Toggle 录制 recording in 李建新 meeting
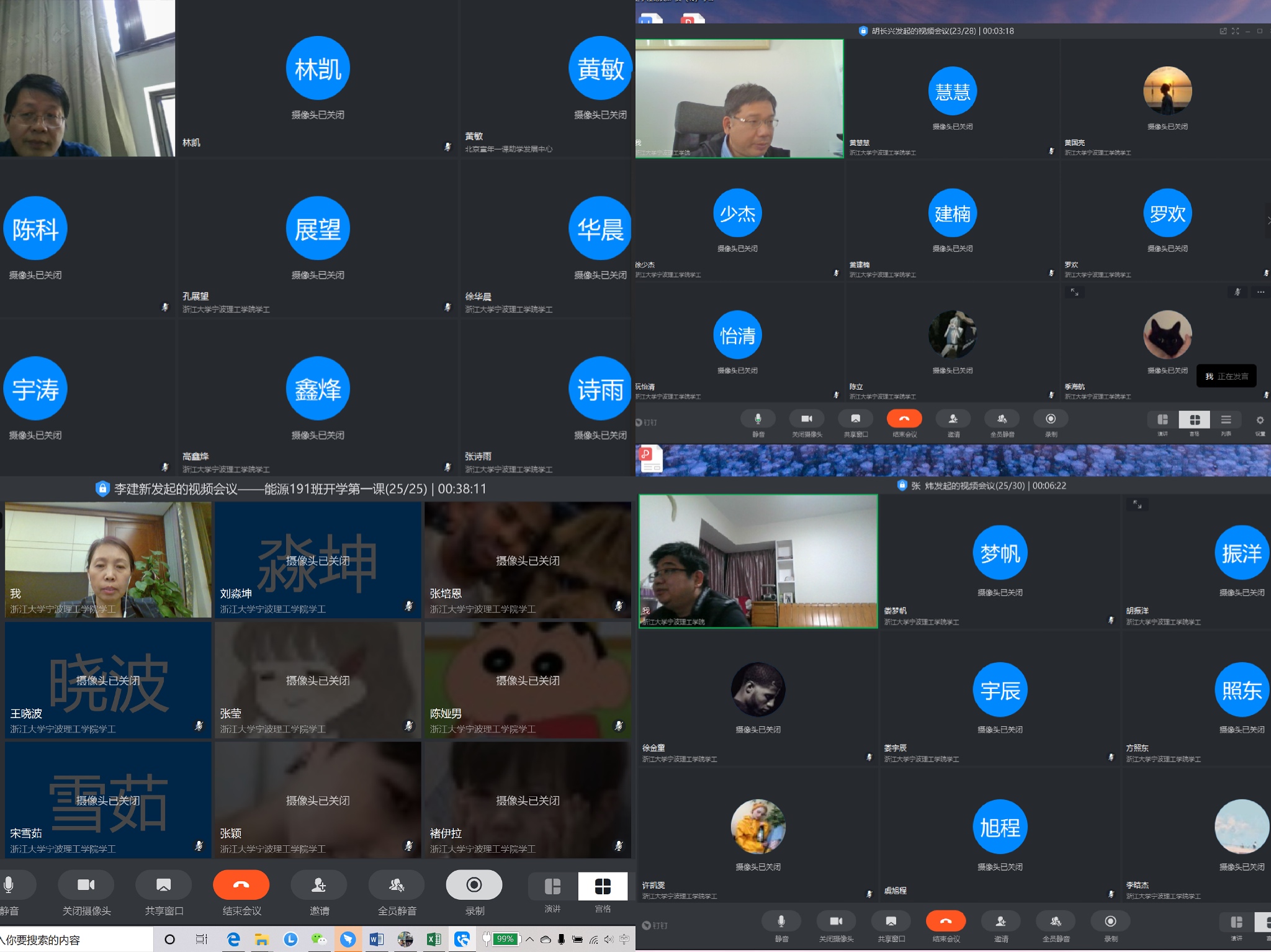1271x952 pixels. pos(474,885)
